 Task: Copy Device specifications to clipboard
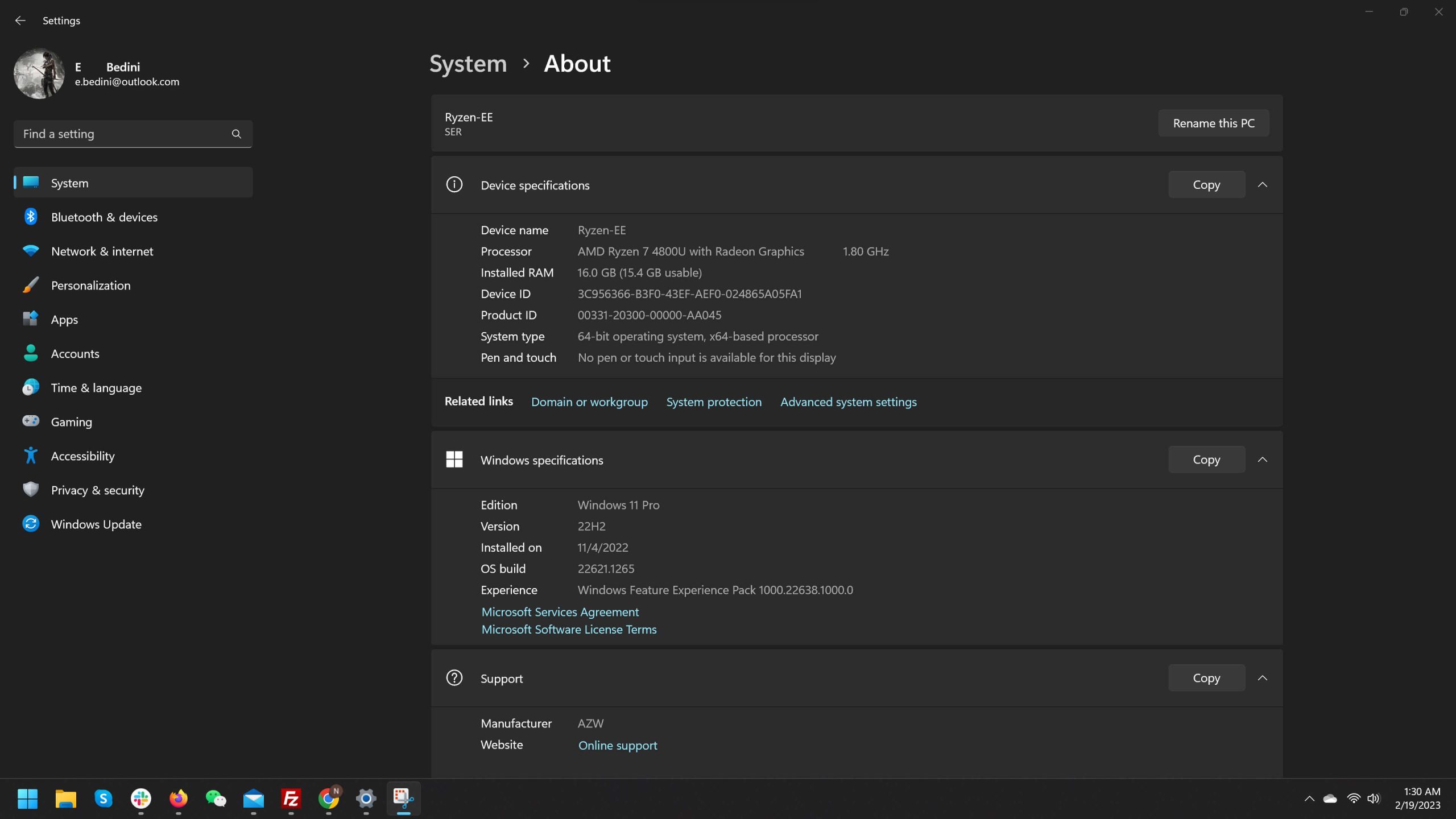coord(1206,184)
